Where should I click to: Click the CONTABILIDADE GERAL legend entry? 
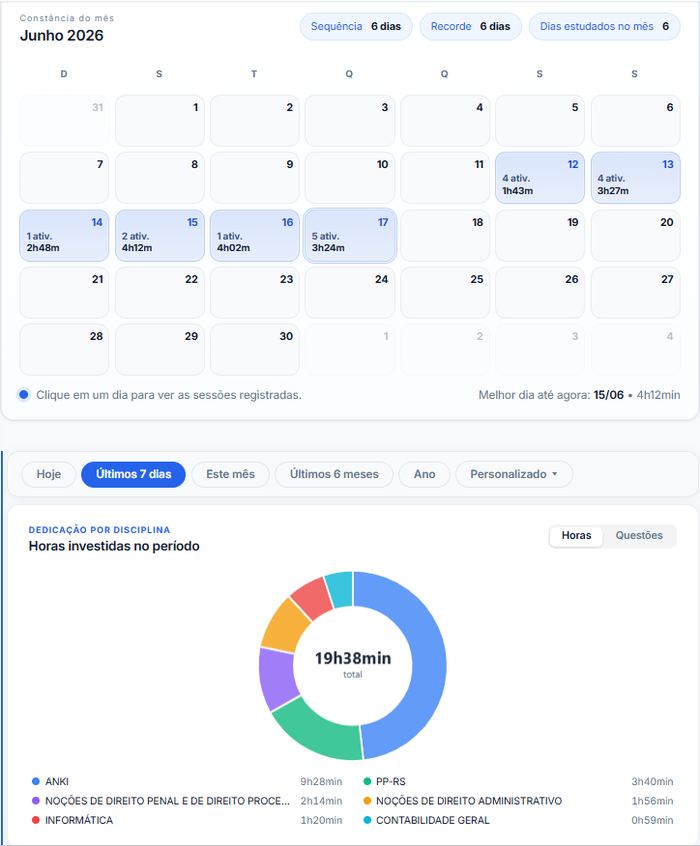coord(518,821)
